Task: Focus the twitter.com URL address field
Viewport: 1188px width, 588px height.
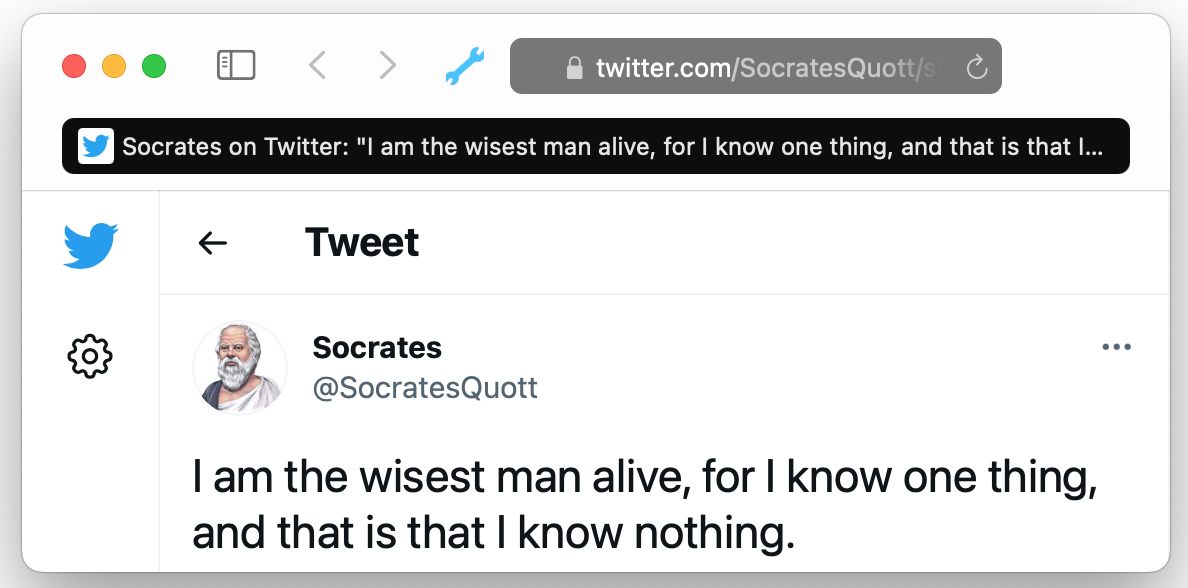Action: [x=755, y=67]
